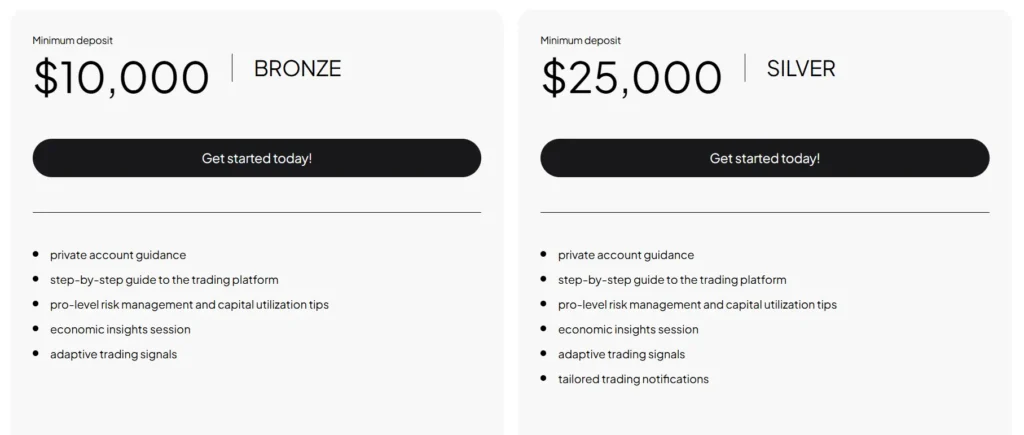Click private account guidance in BRONZE list
1024x435 pixels.
pos(118,255)
